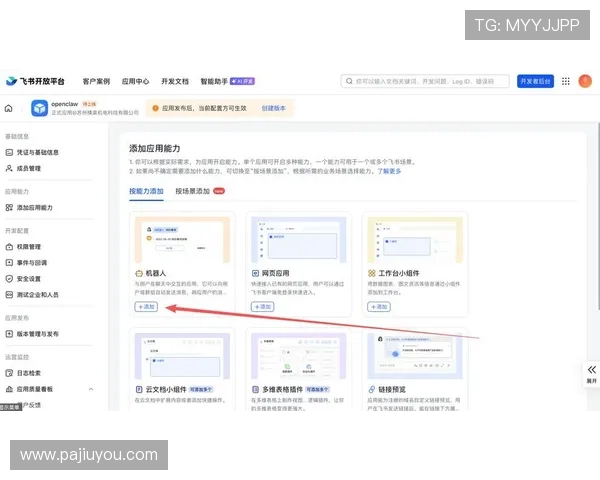Screen dimensions: 600x480
Task: Click the 云文档小组件 card title
Action: (x=166, y=390)
